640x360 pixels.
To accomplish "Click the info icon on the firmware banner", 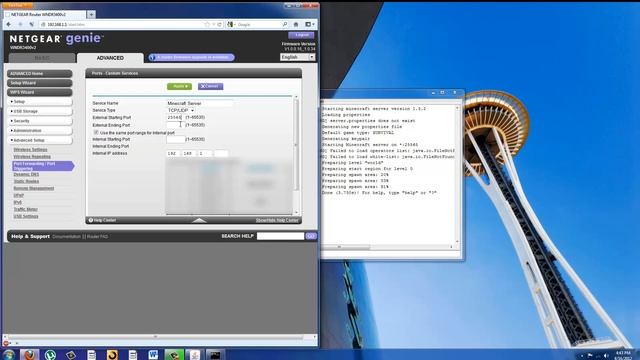I will (x=153, y=58).
